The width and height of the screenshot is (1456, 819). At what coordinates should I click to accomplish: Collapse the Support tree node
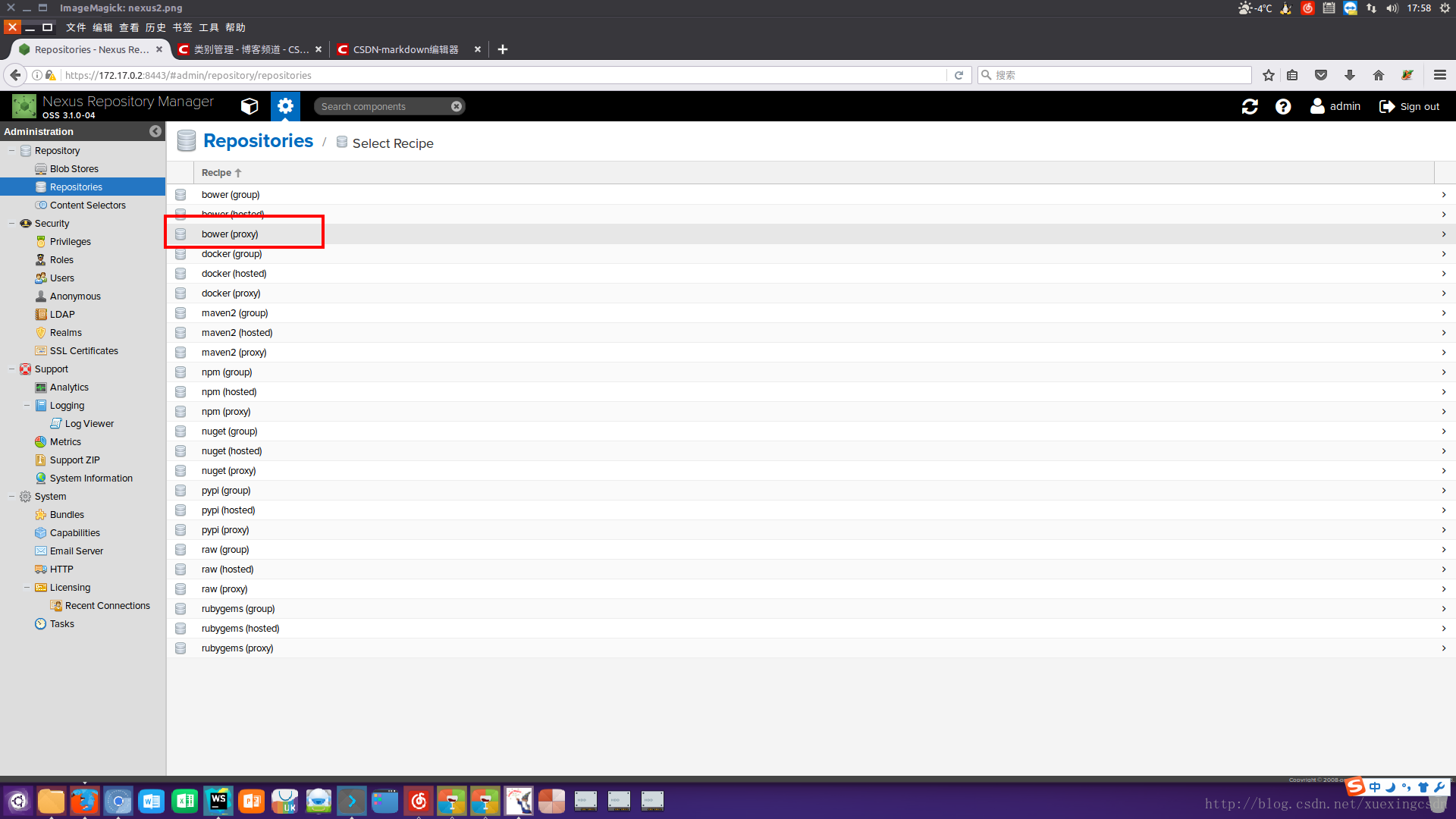click(11, 369)
